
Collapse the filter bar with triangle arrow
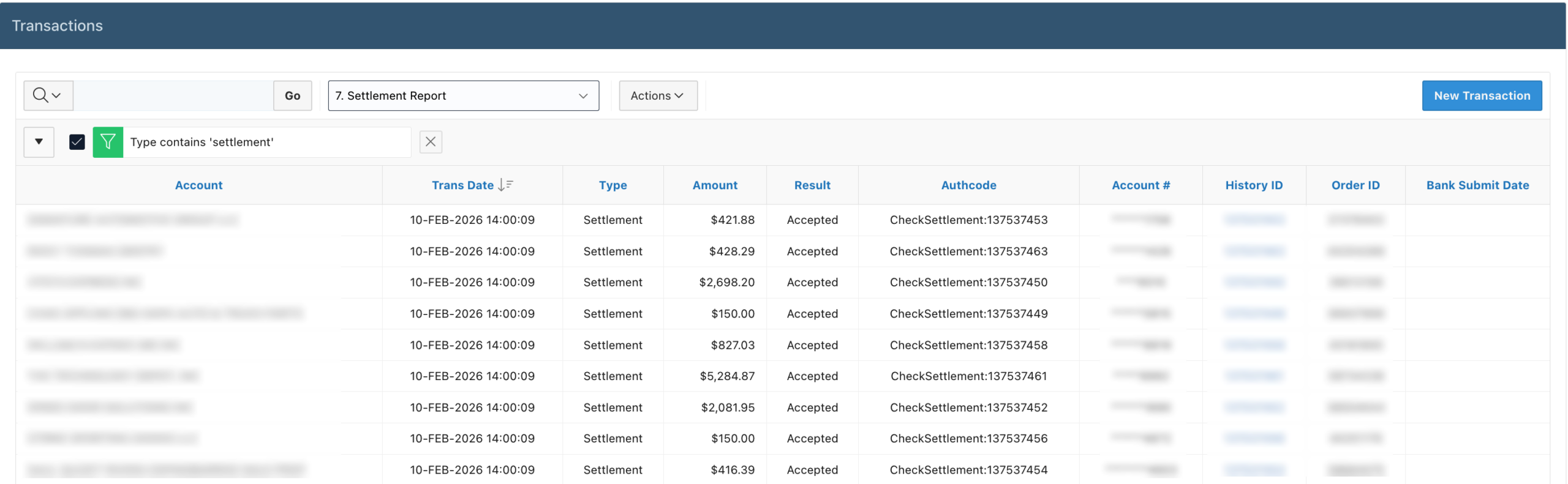pyautogui.click(x=39, y=142)
